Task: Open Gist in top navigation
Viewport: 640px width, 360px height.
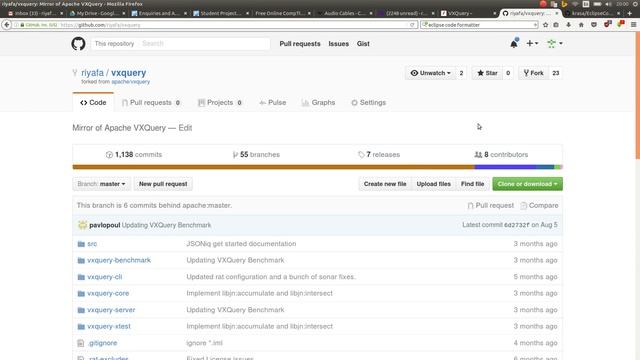Action: [x=363, y=44]
